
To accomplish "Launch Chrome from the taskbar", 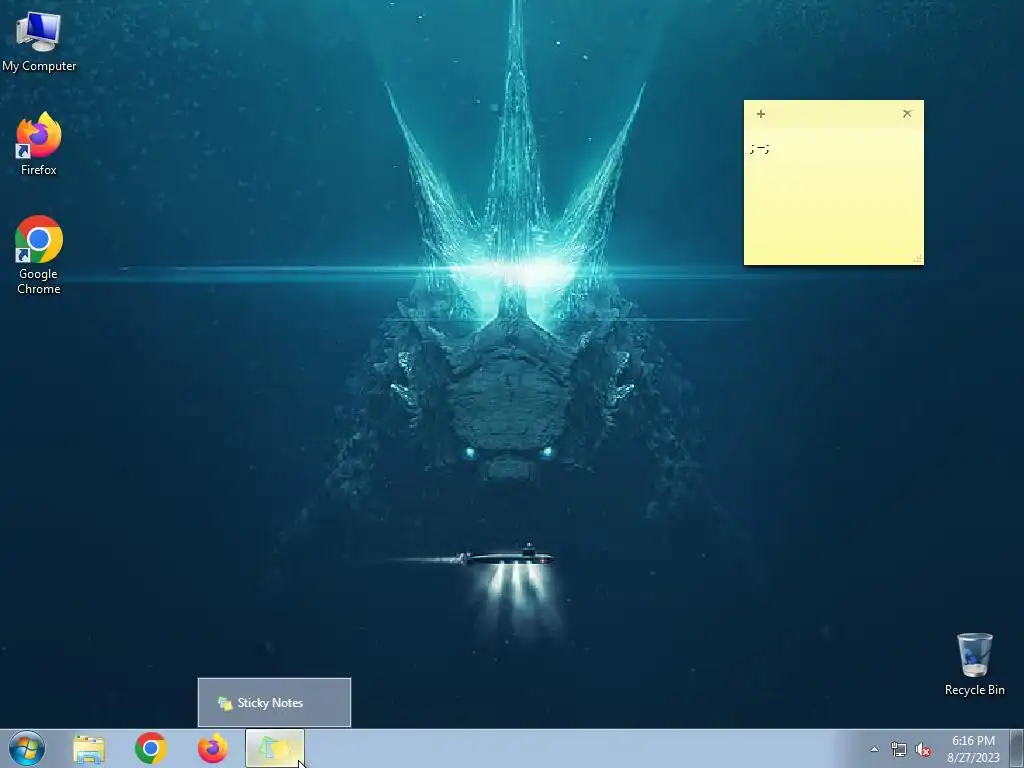I will point(151,748).
